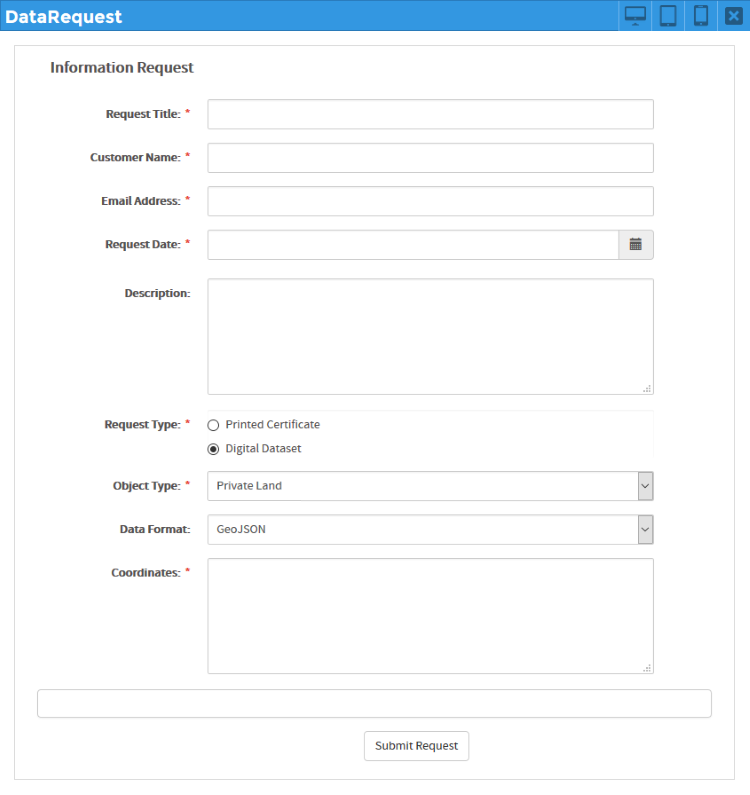The height and width of the screenshot is (795, 750).
Task: Switch to tablet preview icon
Action: [x=668, y=16]
